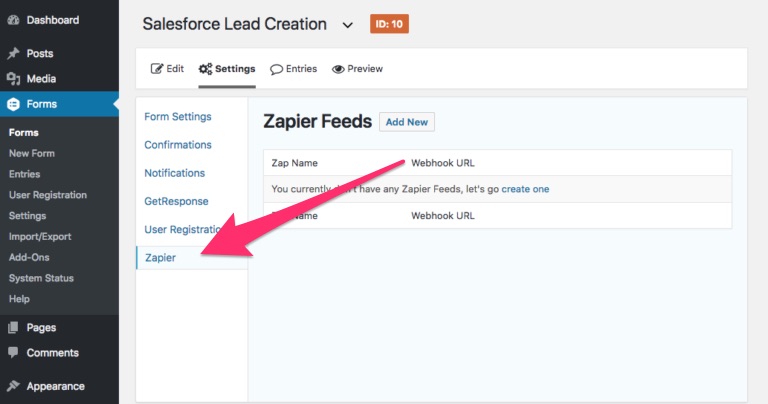This screenshot has width=768, height=404.
Task: Click the Add New feed button
Action: pos(407,122)
